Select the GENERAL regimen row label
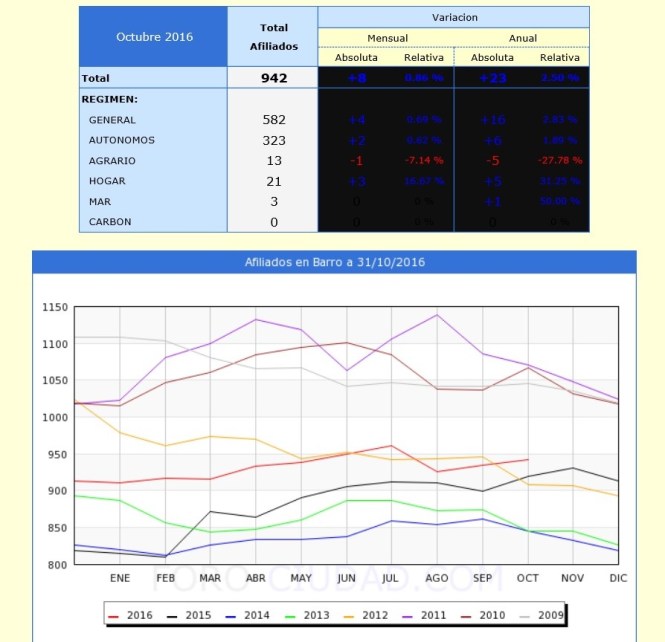 click(x=112, y=120)
